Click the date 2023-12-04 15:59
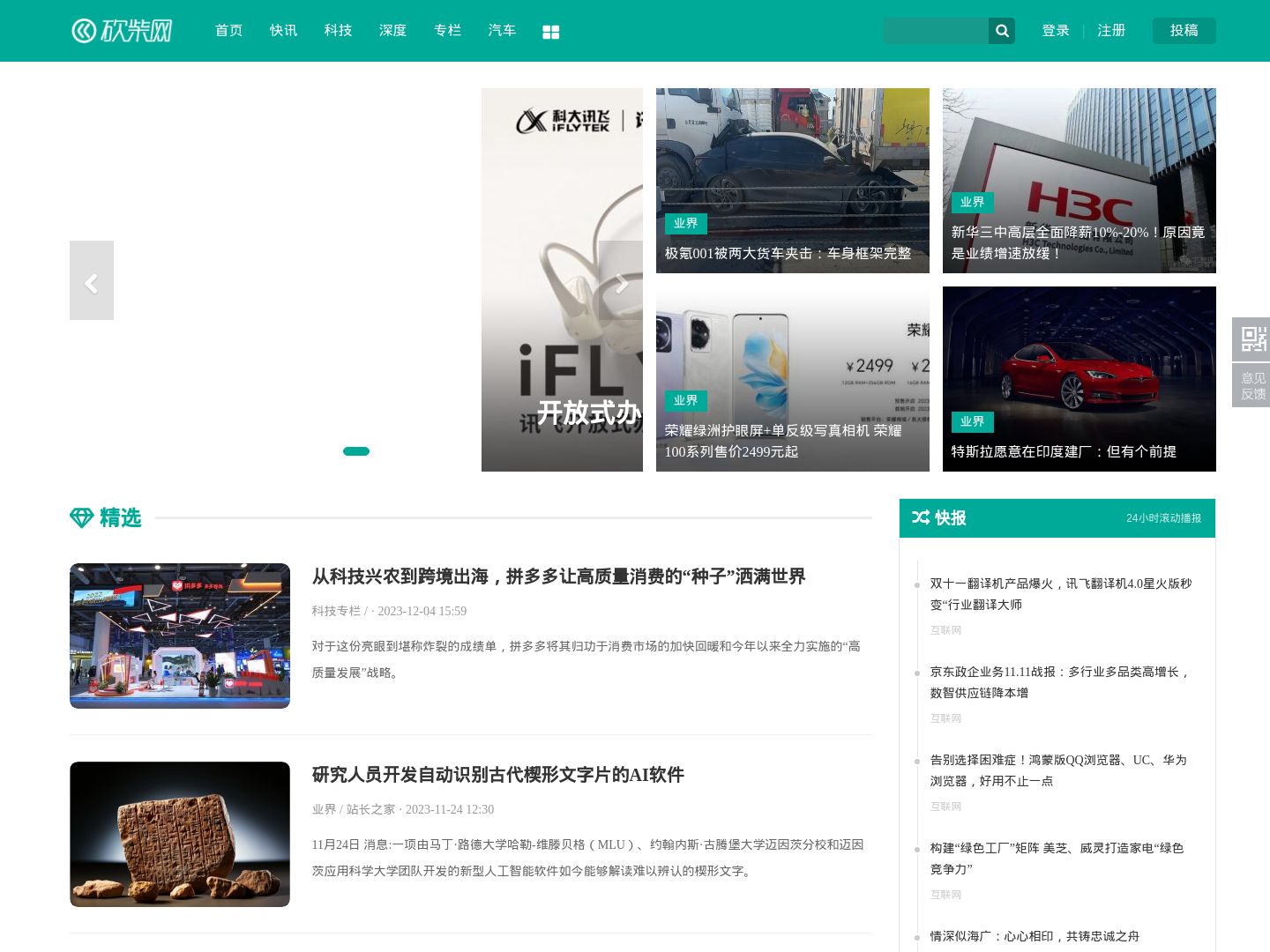The width and height of the screenshot is (1270, 952). coord(422,611)
